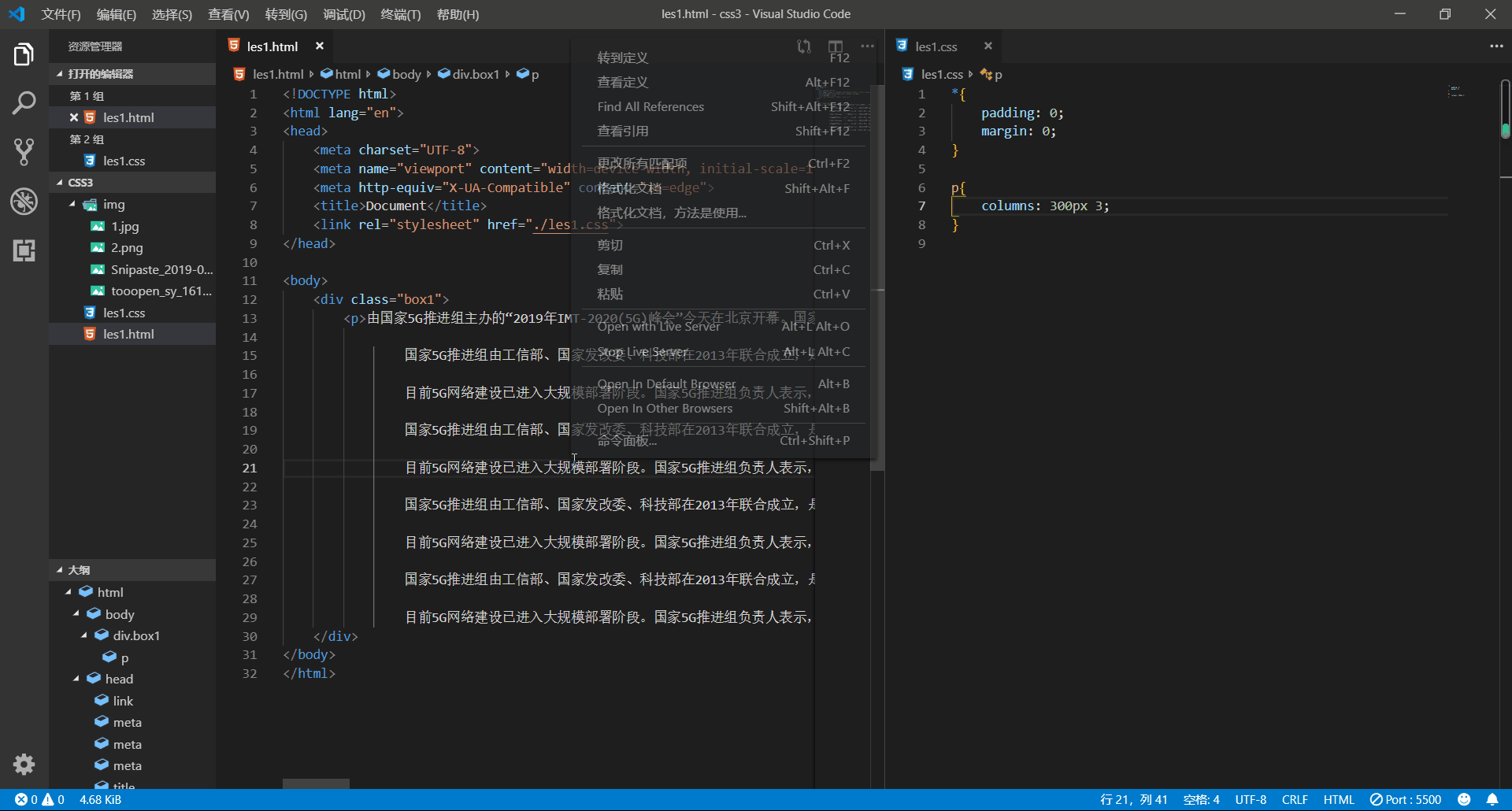
Task: Open tooopen_sy_161 image file in explorer
Action: click(x=161, y=291)
